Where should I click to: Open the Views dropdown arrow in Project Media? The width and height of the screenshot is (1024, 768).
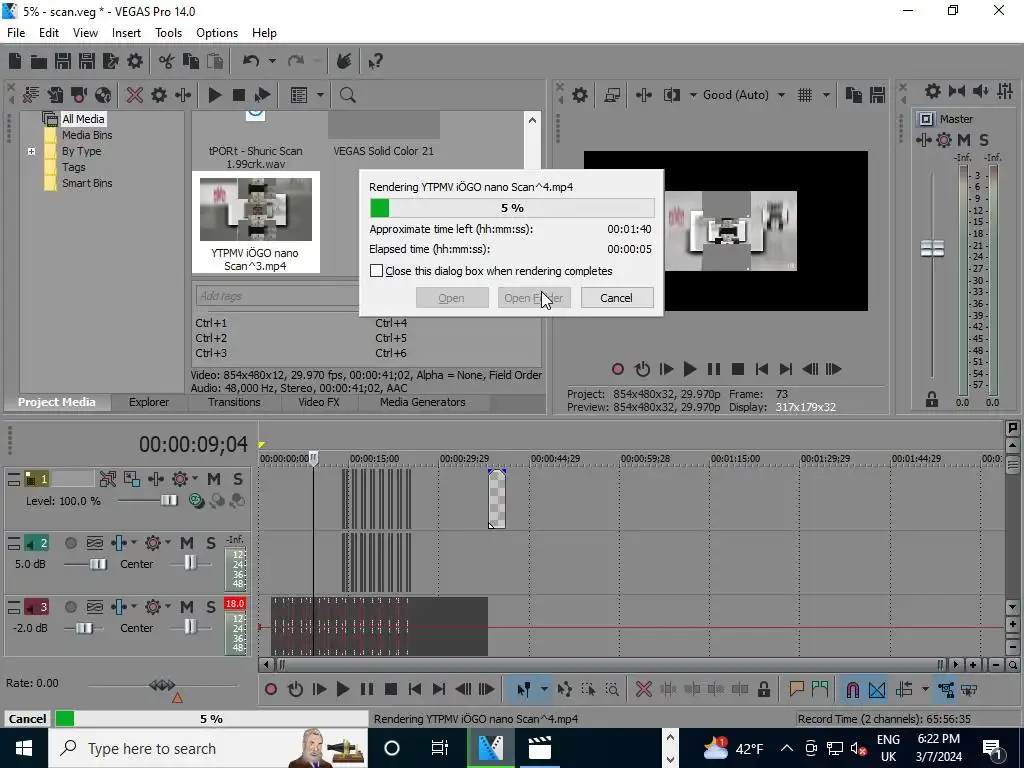[320, 95]
